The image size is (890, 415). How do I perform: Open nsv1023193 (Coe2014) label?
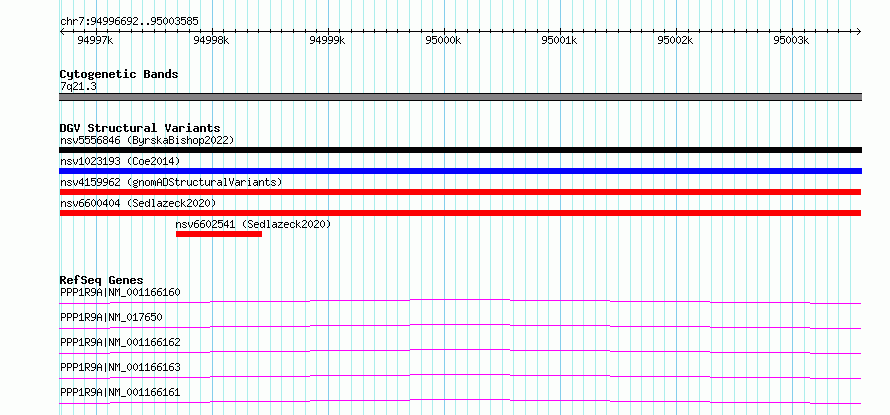pyautogui.click(x=120, y=161)
